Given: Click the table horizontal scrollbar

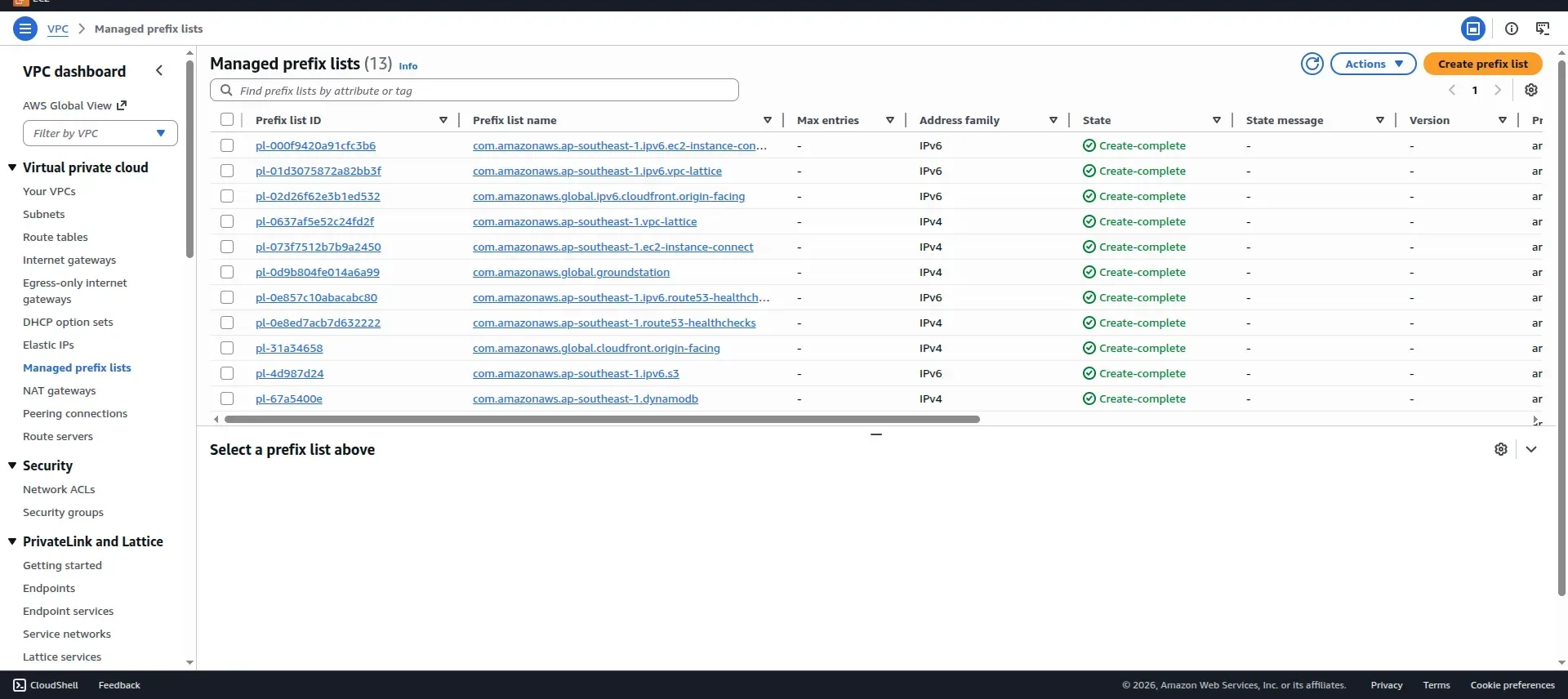Looking at the screenshot, I should (x=602, y=419).
